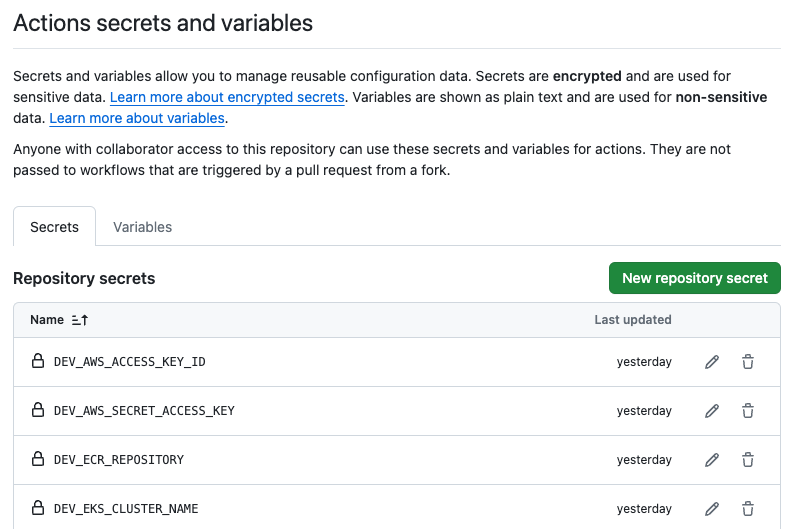
Task: Open Learn more about encrypted secrets link
Action: tap(227, 97)
